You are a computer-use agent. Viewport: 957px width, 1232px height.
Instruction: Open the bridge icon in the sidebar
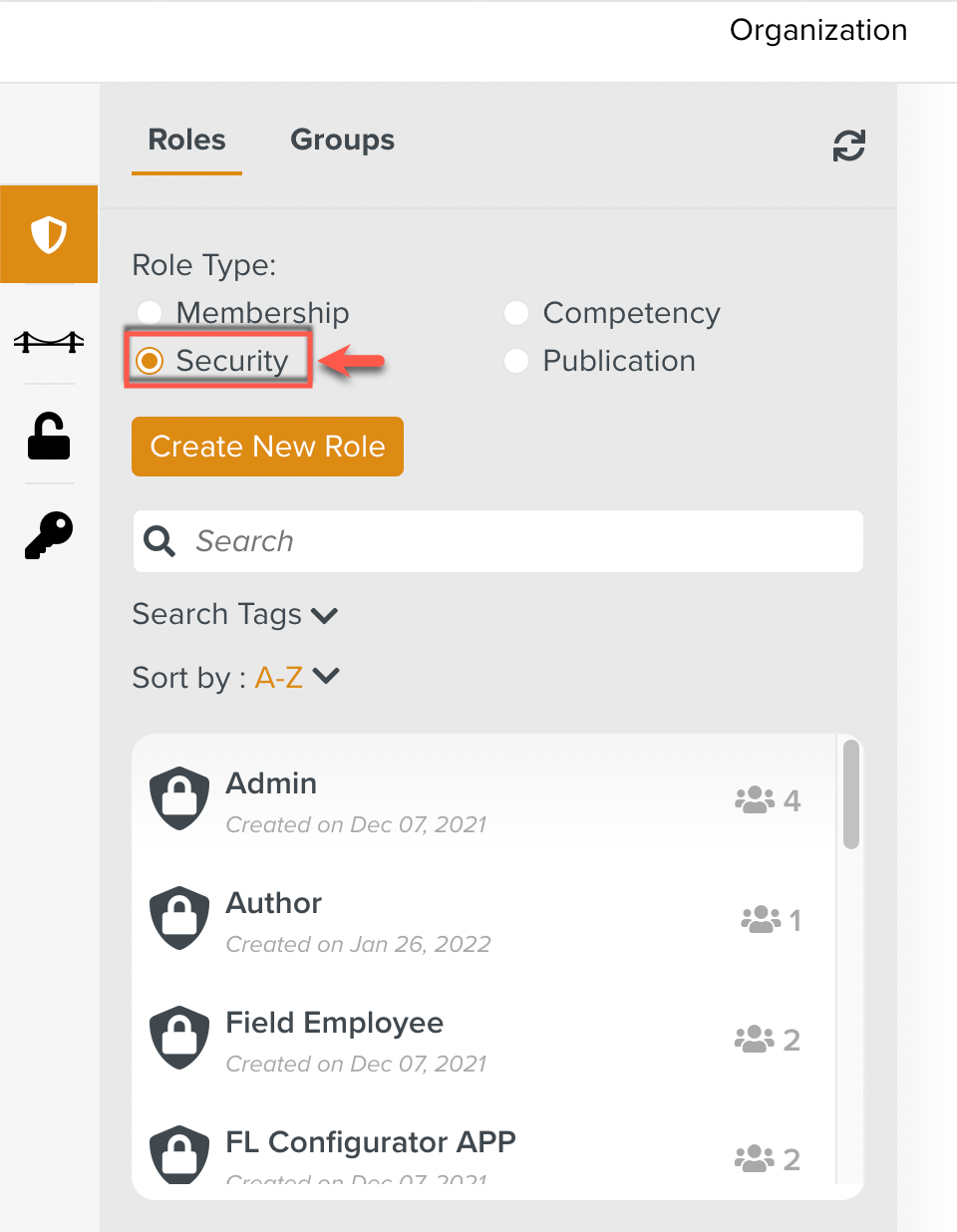[49, 342]
